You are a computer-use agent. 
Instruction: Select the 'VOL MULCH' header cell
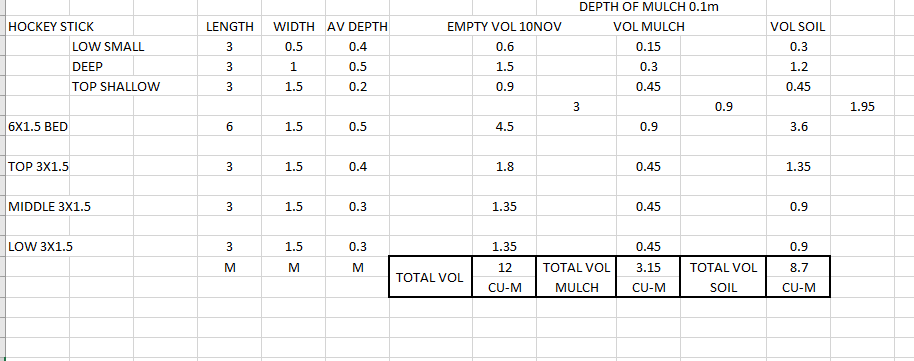[x=648, y=27]
